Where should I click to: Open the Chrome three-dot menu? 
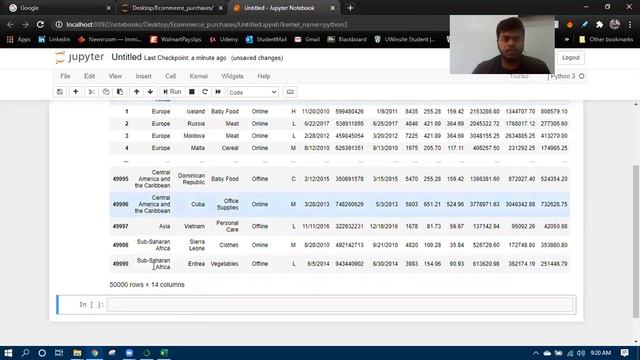(630, 24)
